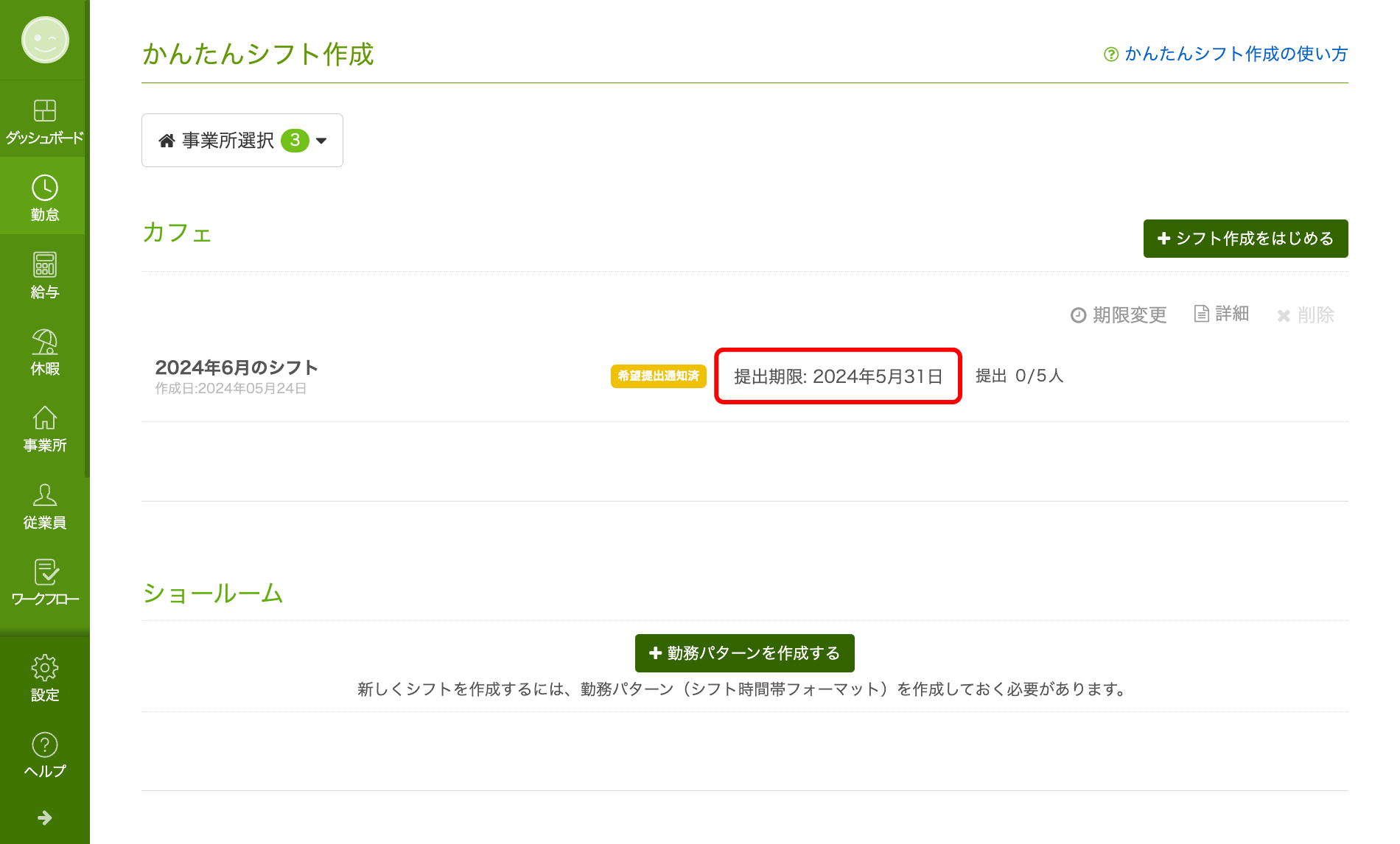This screenshot has width=1400, height=844.
Task: Open the 事業所 house icon
Action: tap(45, 419)
